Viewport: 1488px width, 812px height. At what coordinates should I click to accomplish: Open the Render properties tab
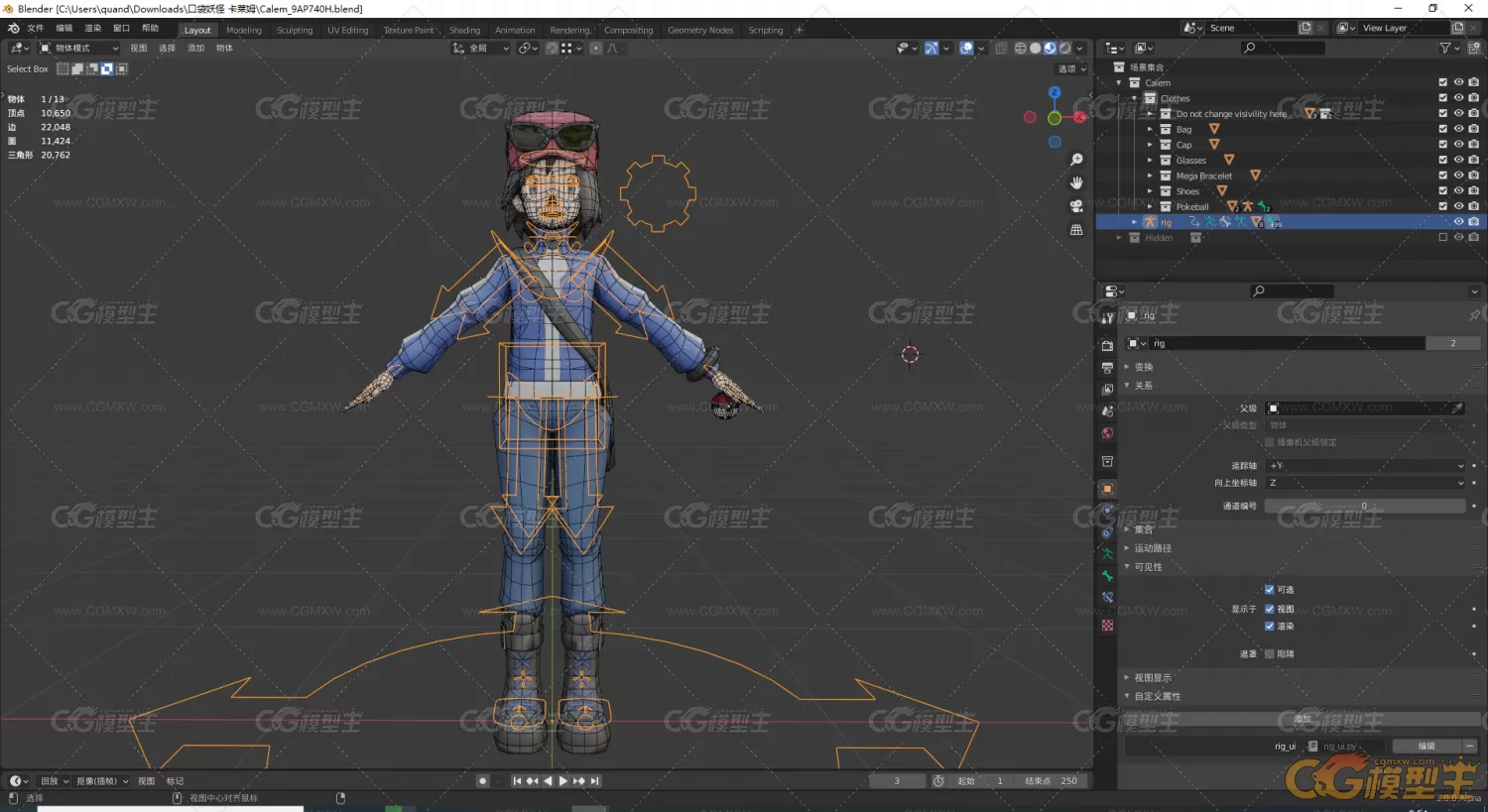coord(1107,346)
